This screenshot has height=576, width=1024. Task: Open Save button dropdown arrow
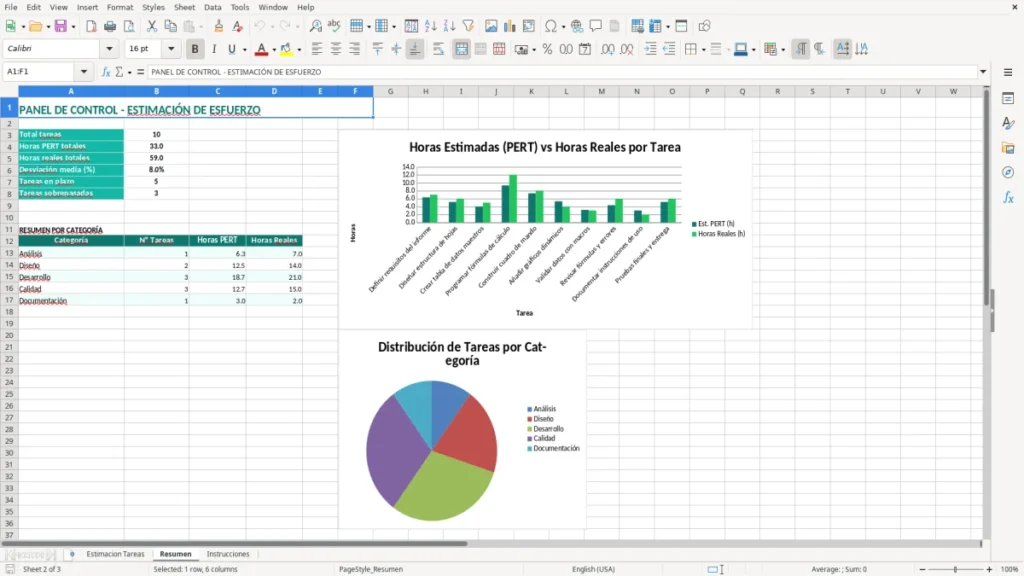click(73, 27)
